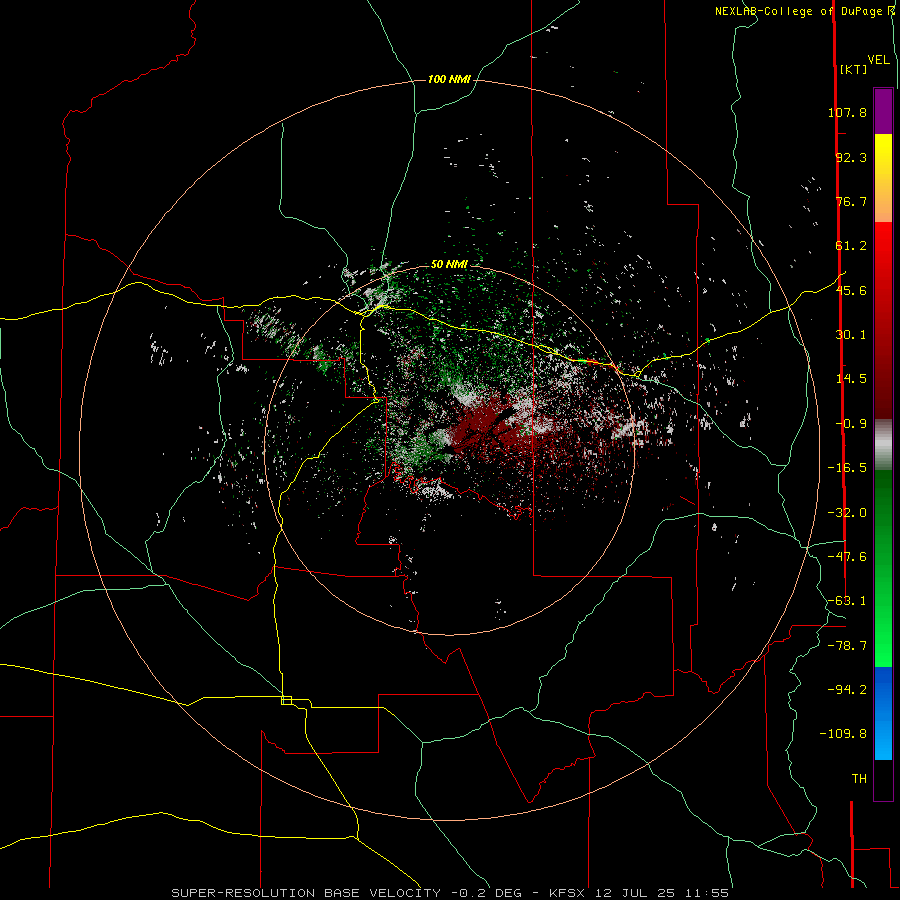Click the small yellow square highway marker
This screenshot has height=900, width=900.
(x=286, y=700)
